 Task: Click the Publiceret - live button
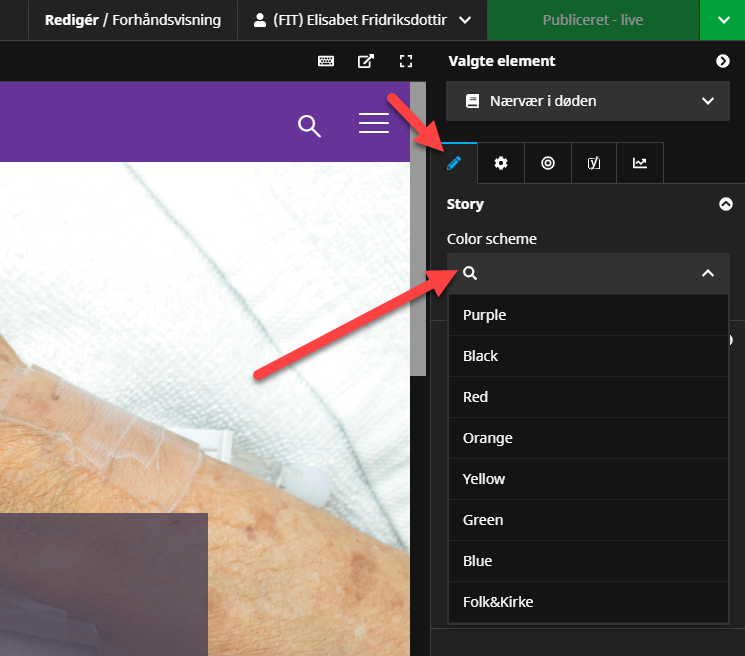(x=592, y=20)
